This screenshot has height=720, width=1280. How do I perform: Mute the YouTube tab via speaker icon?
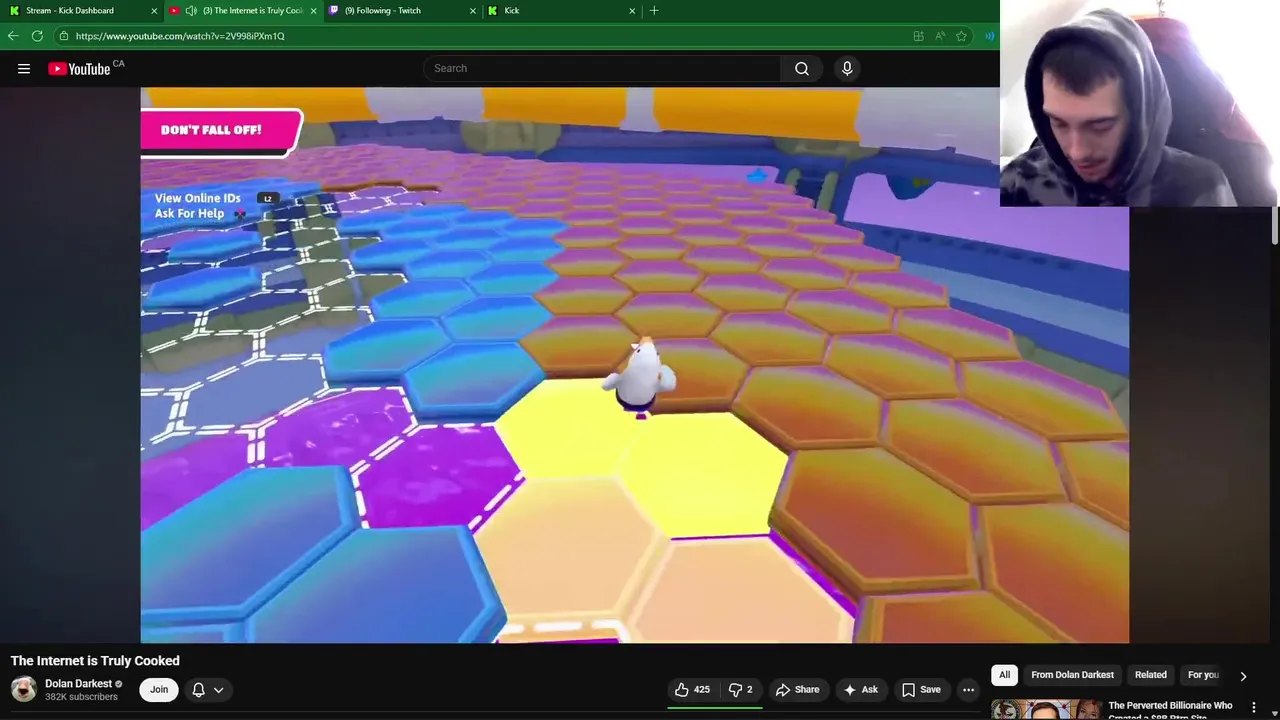191,11
